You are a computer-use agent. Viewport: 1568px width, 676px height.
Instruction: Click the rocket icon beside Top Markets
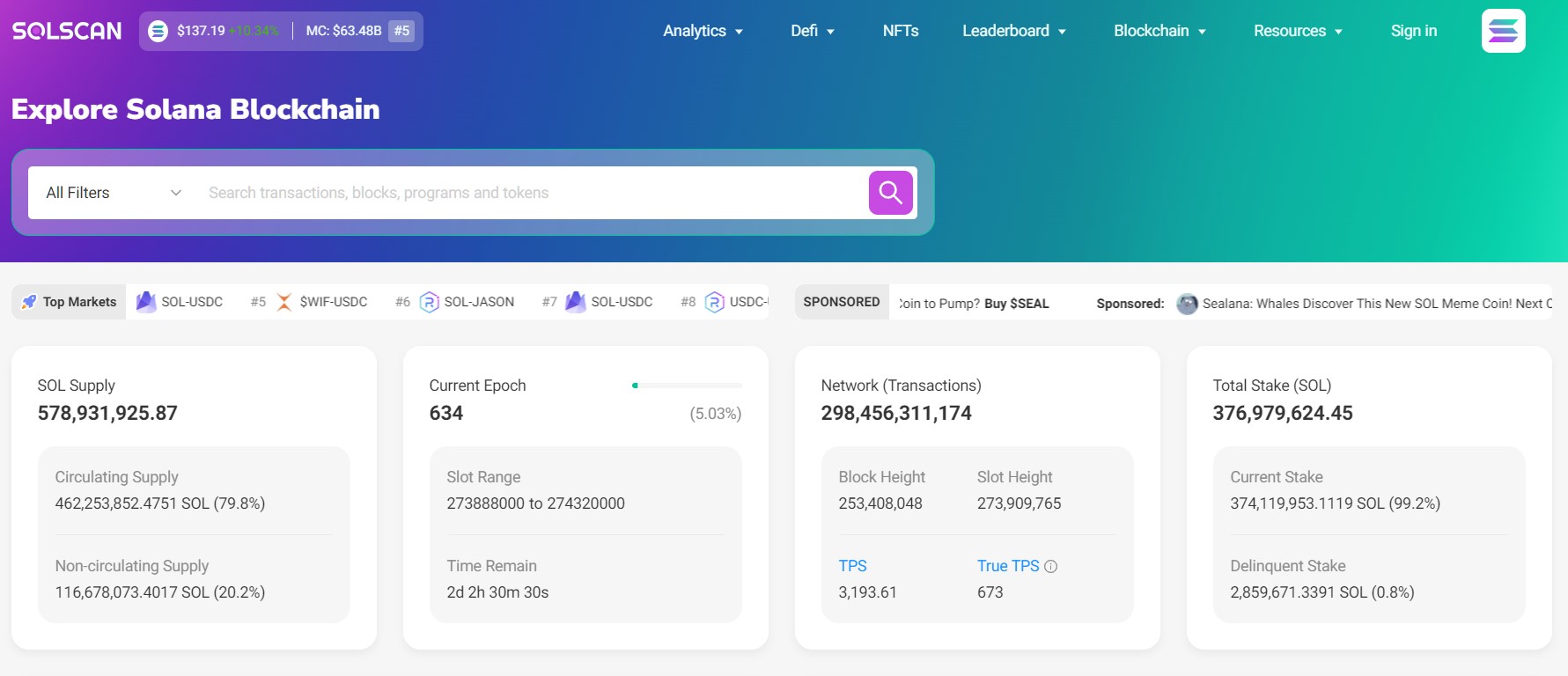point(29,302)
